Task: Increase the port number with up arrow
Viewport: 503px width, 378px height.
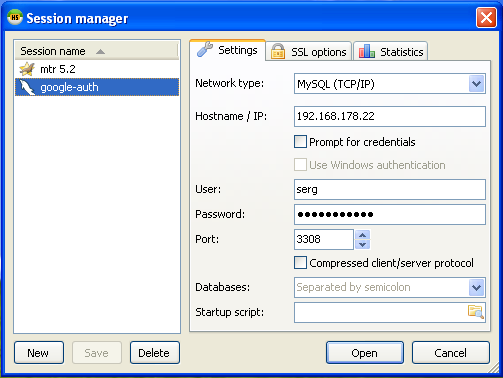Action: click(363, 235)
